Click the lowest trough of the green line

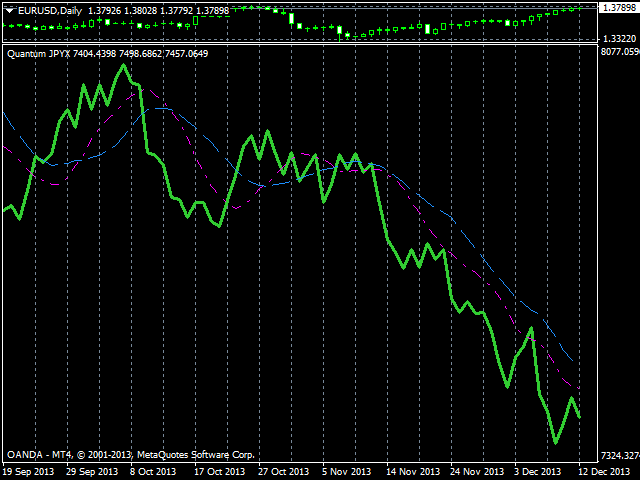click(556, 442)
